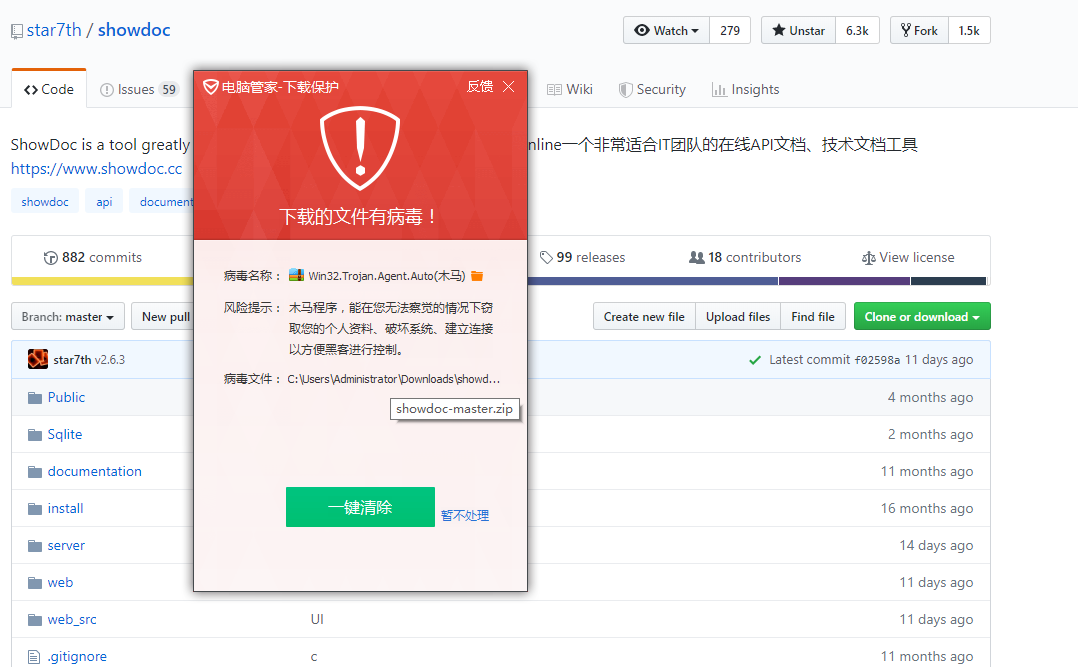
Task: Open 882 commits link
Action: (93, 257)
